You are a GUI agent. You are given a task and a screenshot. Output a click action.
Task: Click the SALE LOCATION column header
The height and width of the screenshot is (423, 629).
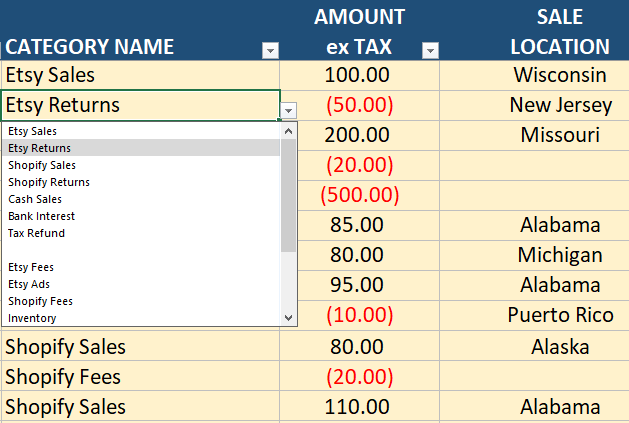pos(534,31)
